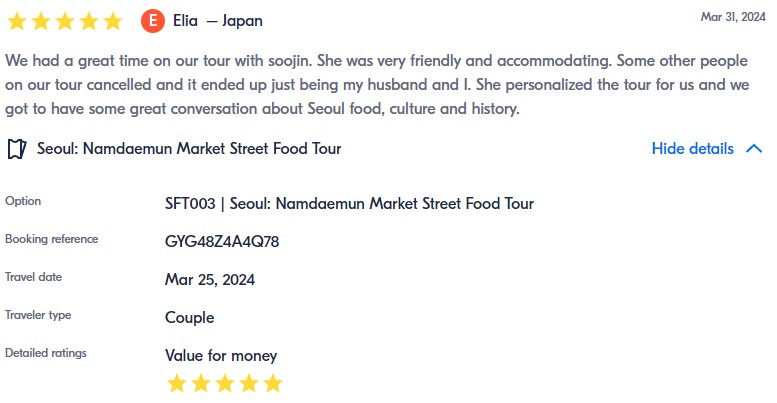
Task: Click booking reference GYG48Z4A4Q78
Action: 222,241
